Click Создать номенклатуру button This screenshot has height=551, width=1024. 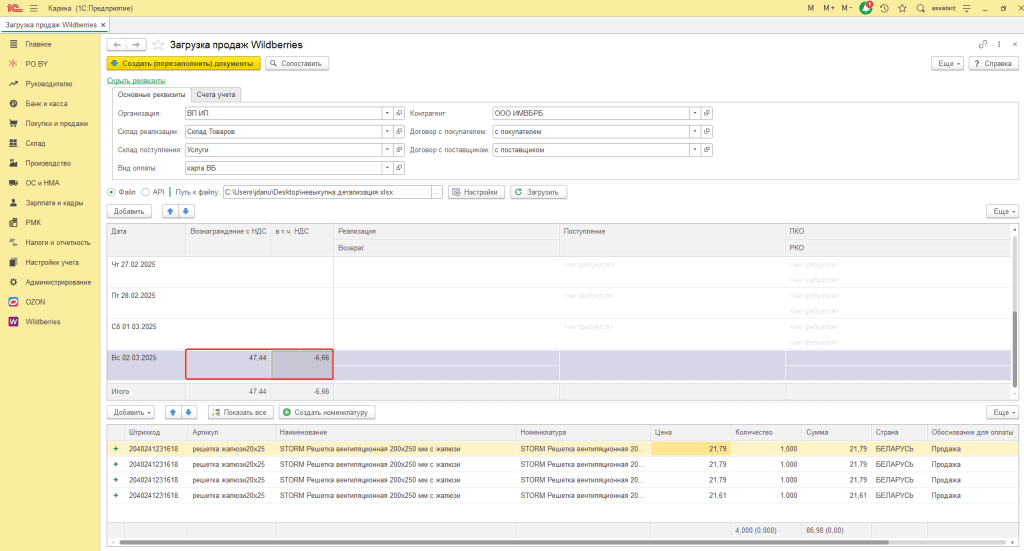point(327,413)
